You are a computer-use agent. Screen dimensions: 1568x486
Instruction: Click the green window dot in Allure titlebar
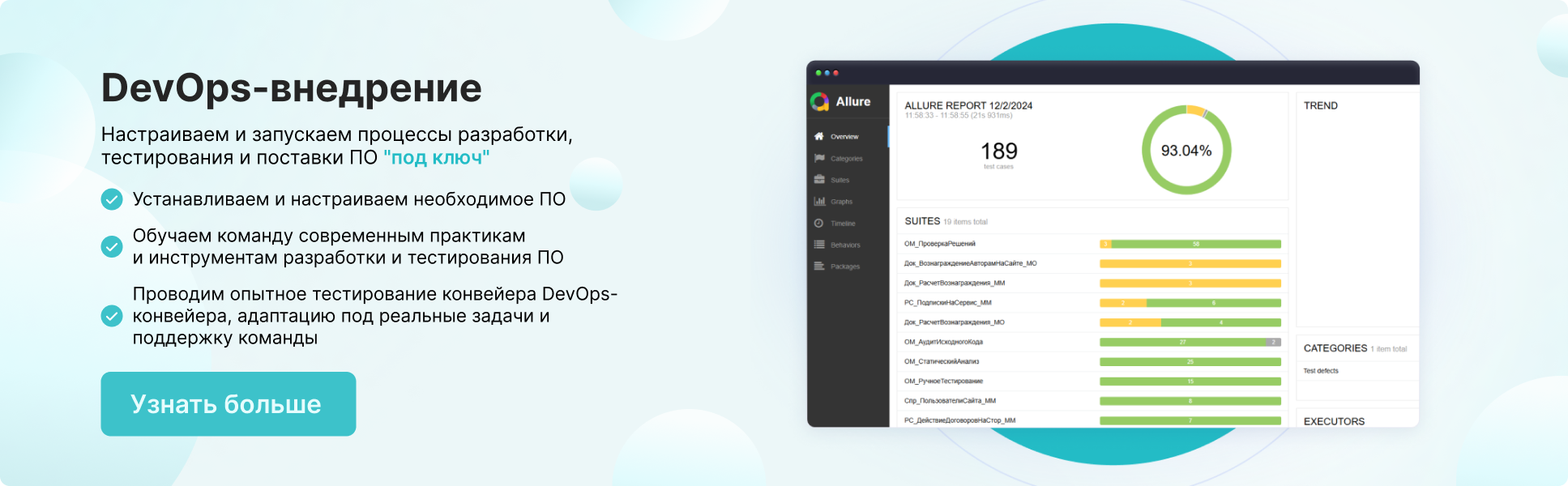coord(818,73)
